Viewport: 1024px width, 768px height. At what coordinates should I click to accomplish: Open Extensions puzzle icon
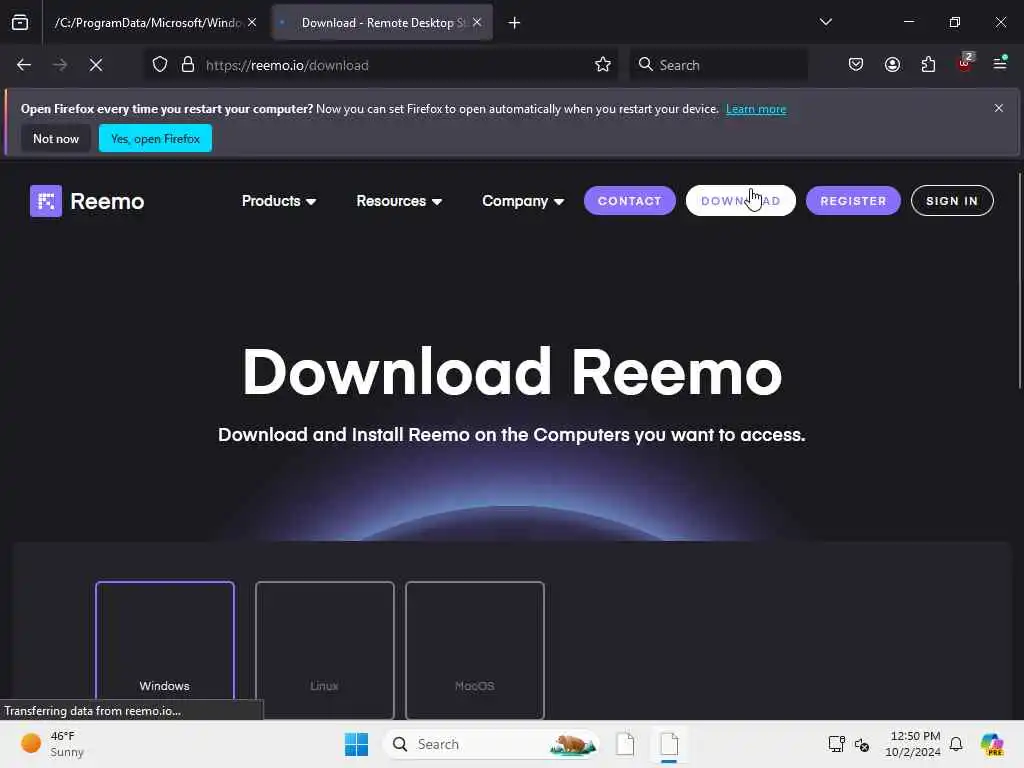[928, 65]
